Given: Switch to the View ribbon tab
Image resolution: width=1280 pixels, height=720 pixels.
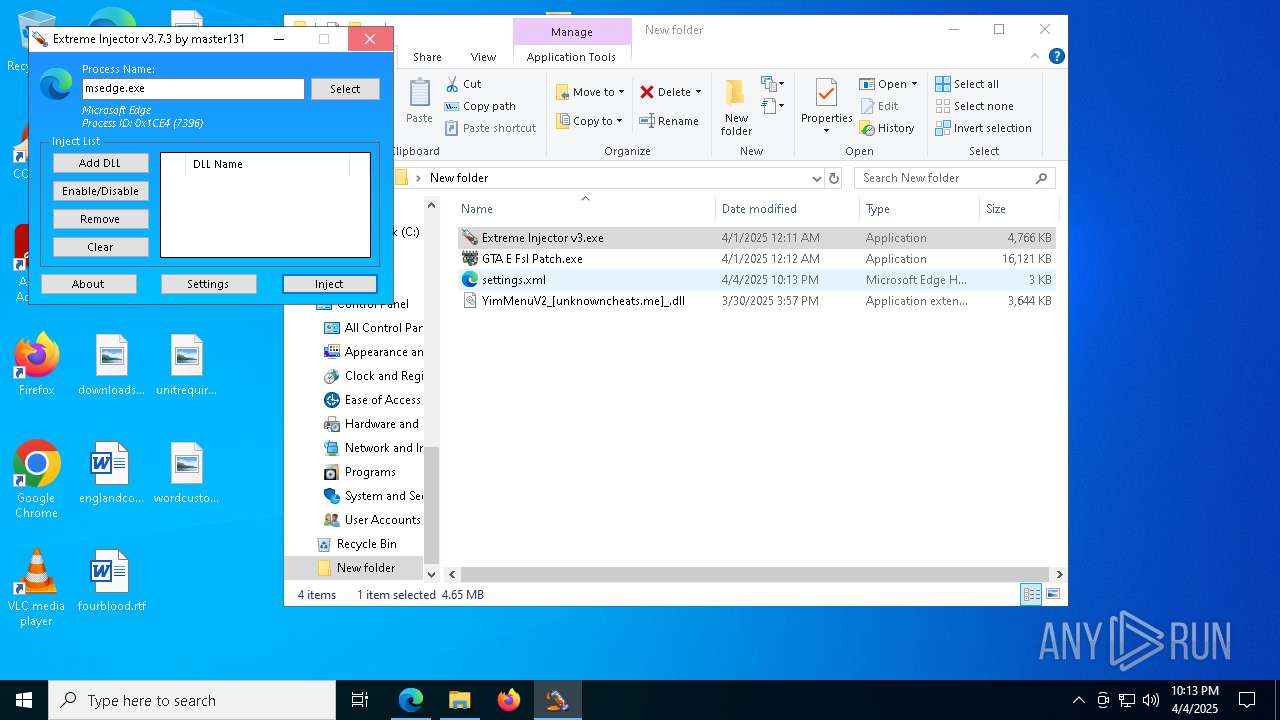Looking at the screenshot, I should (x=483, y=57).
